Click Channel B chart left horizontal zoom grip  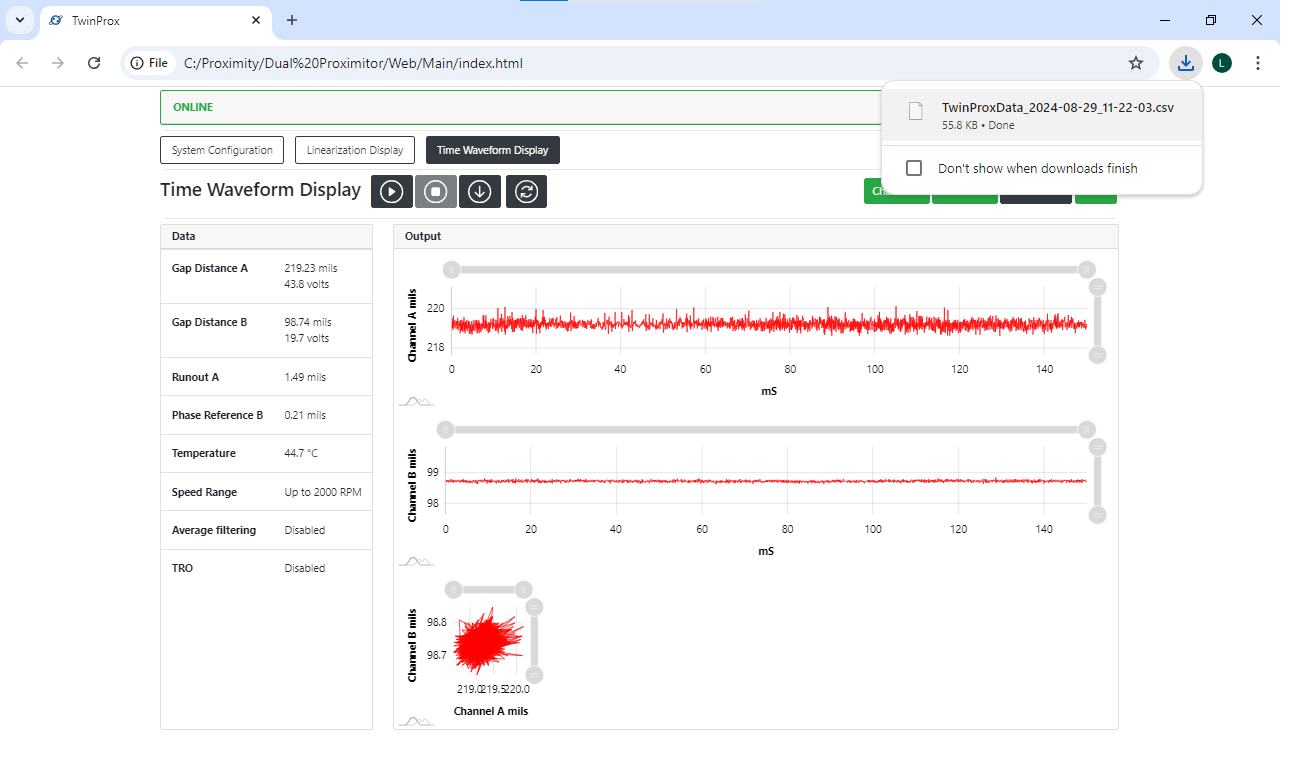(x=445, y=430)
